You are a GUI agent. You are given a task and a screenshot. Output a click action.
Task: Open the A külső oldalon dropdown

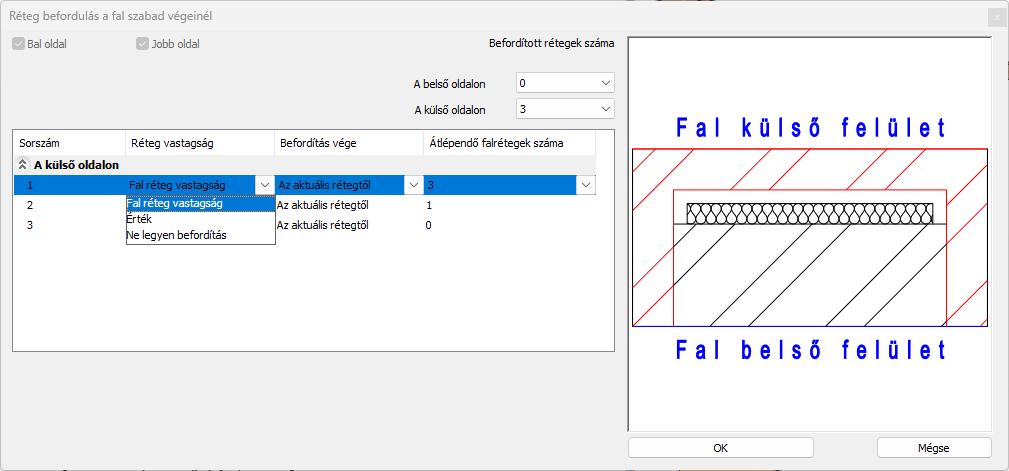[565, 109]
